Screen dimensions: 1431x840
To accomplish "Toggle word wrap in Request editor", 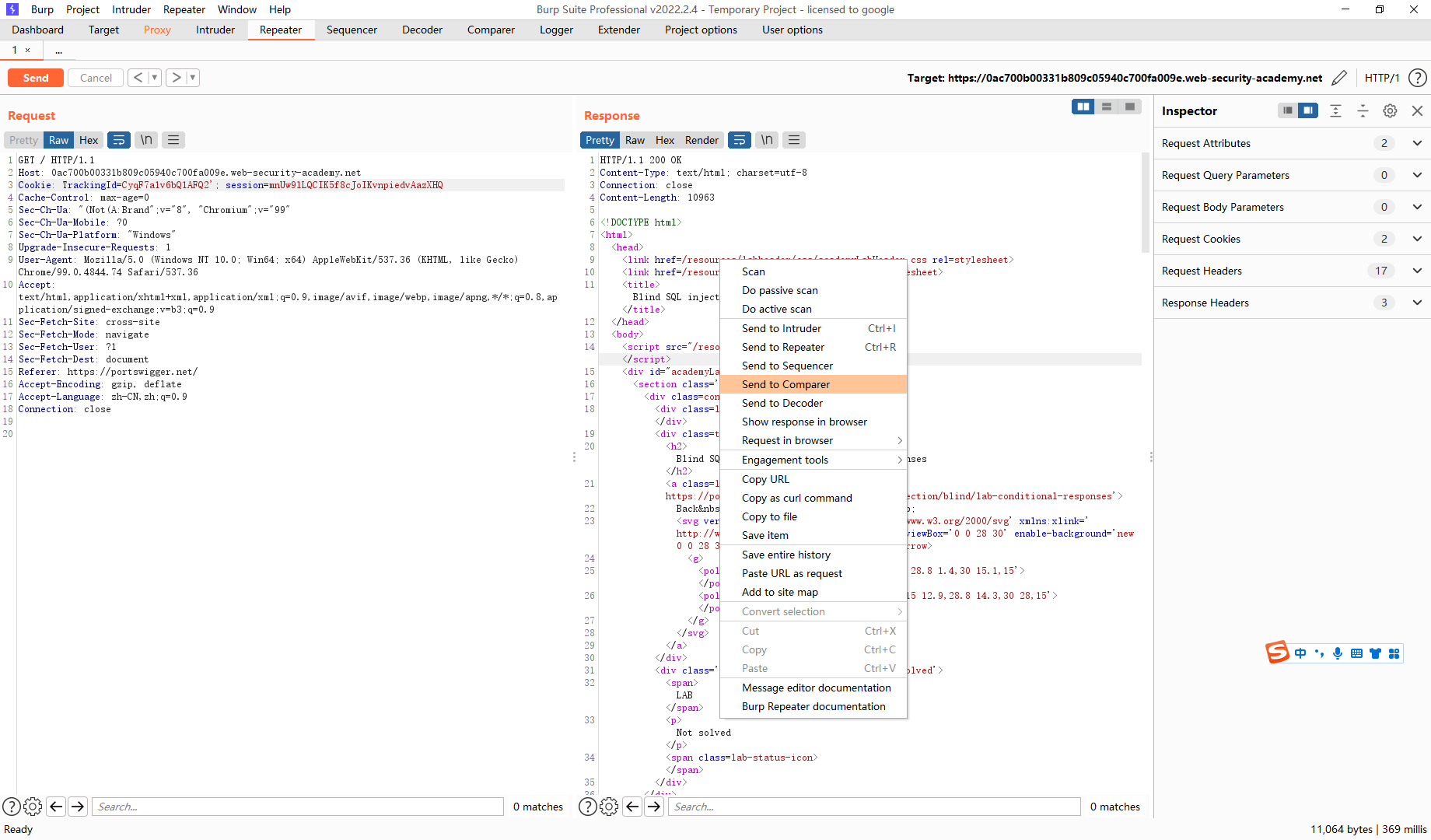I will (119, 140).
